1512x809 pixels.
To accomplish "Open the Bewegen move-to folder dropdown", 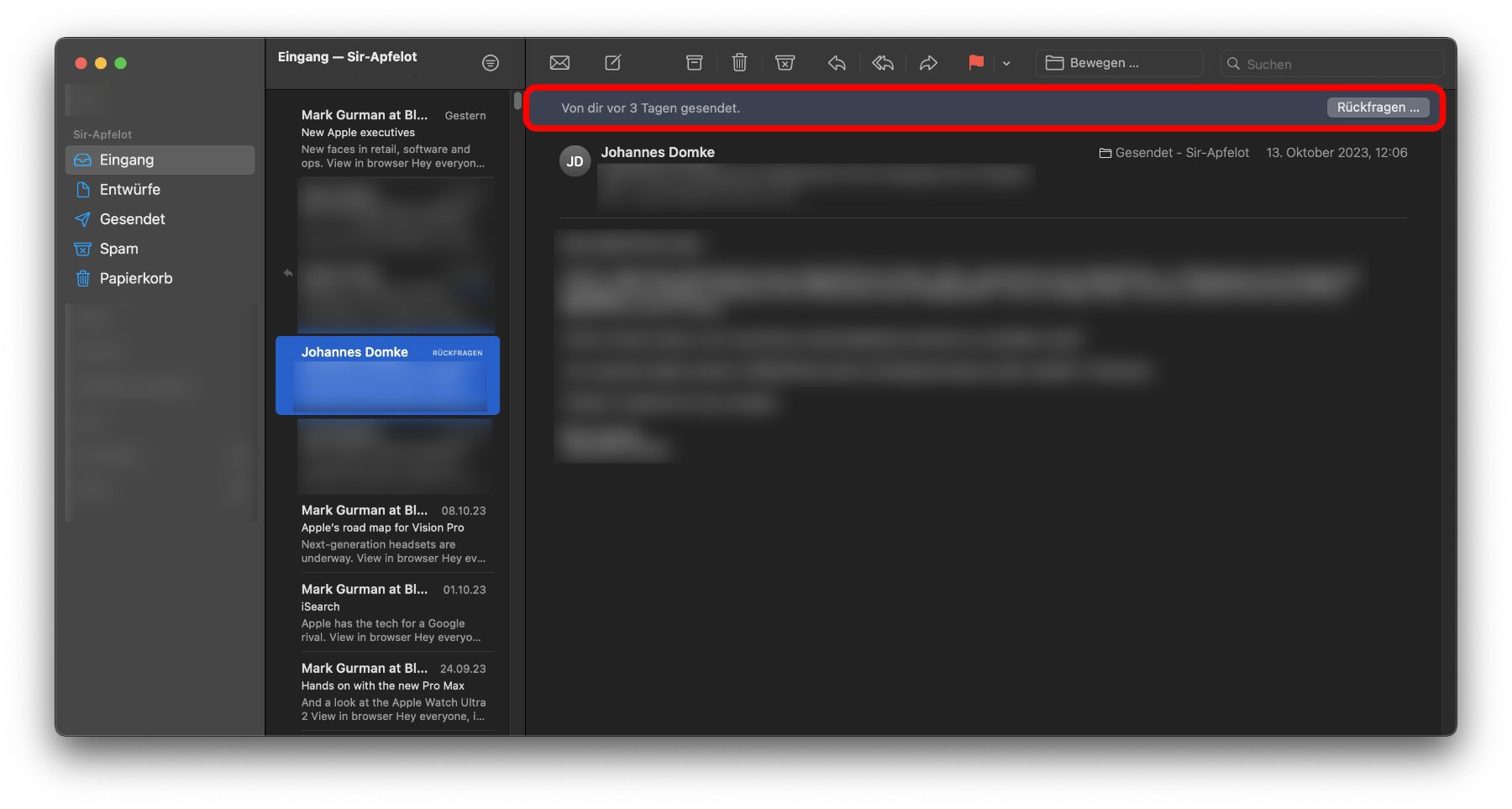I will (1119, 63).
